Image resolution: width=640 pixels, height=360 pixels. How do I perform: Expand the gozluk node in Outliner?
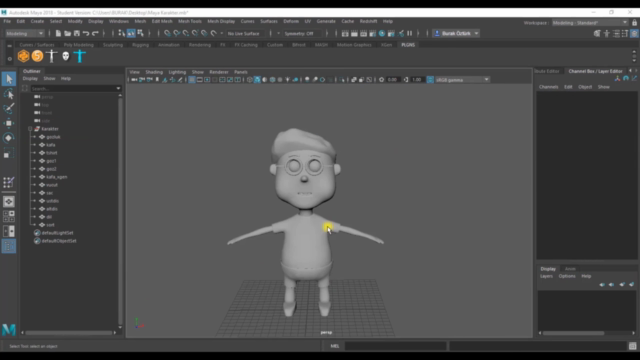[35, 137]
